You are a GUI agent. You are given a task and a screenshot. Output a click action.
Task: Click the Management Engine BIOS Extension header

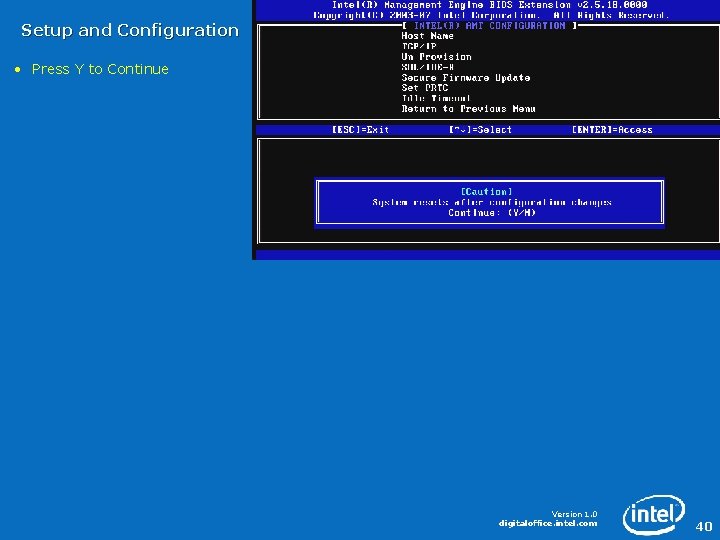(489, 5)
